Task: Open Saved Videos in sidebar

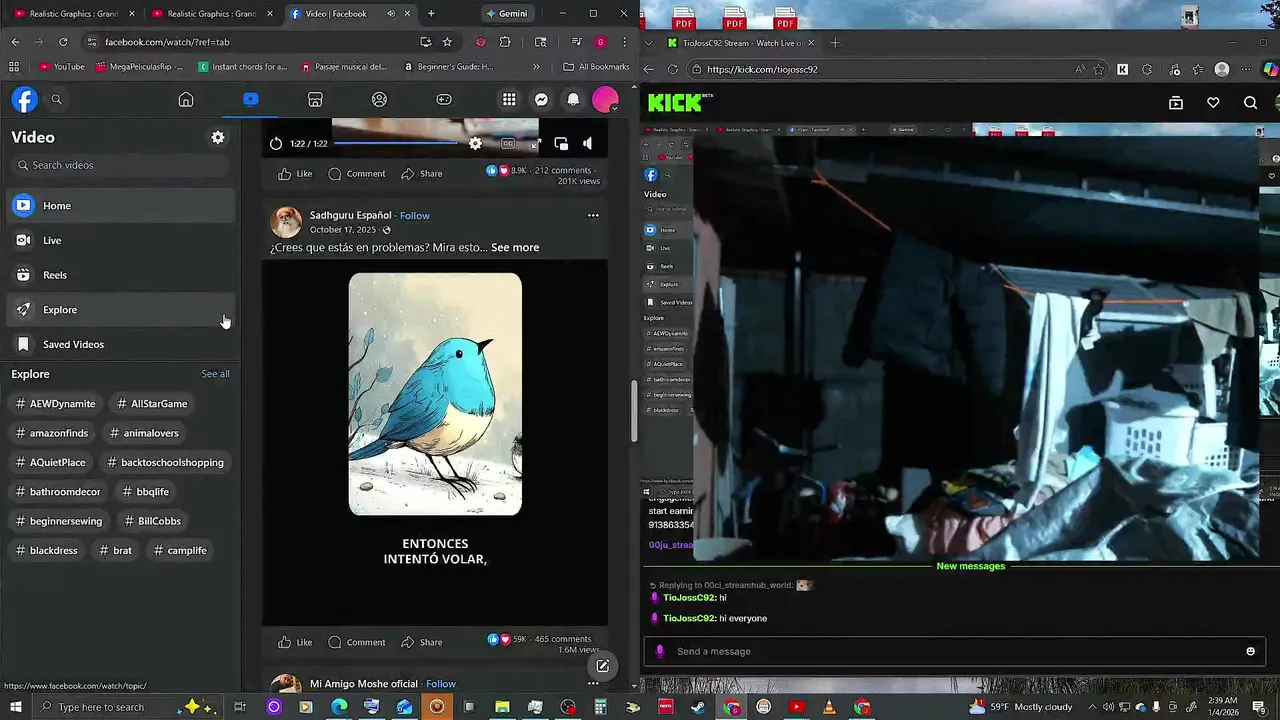Action: click(x=121, y=344)
